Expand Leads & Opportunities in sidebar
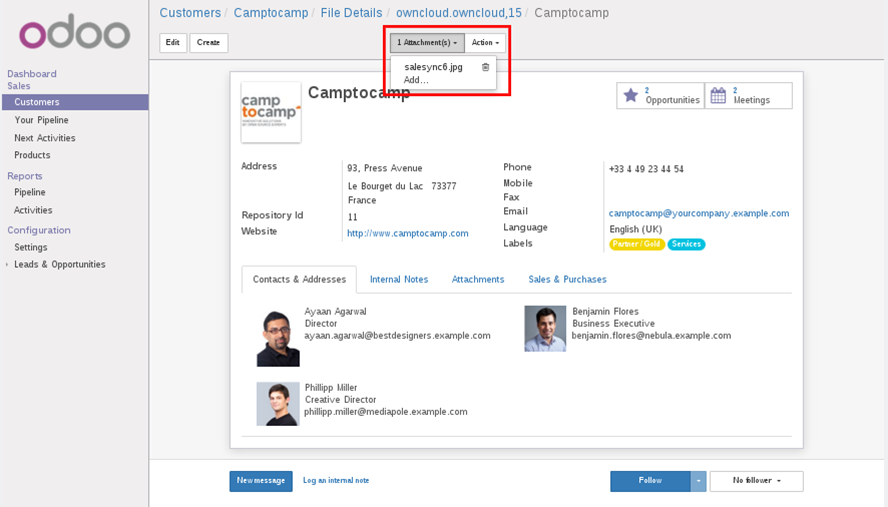 (x=7, y=265)
